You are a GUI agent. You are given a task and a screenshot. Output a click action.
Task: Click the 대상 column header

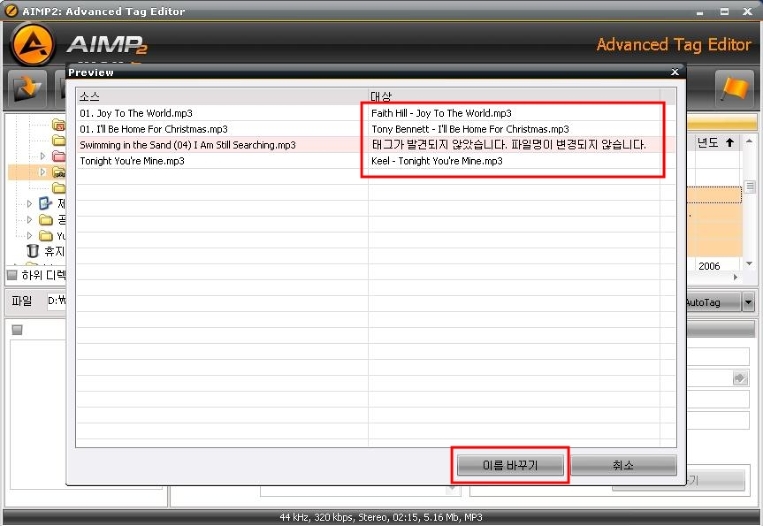pyautogui.click(x=514, y=96)
